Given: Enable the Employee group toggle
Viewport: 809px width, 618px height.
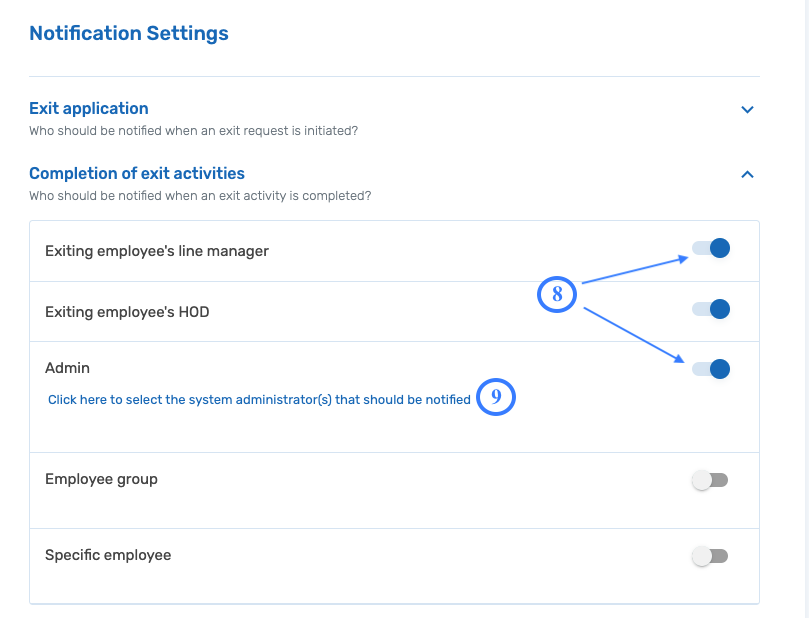Looking at the screenshot, I should [710, 479].
